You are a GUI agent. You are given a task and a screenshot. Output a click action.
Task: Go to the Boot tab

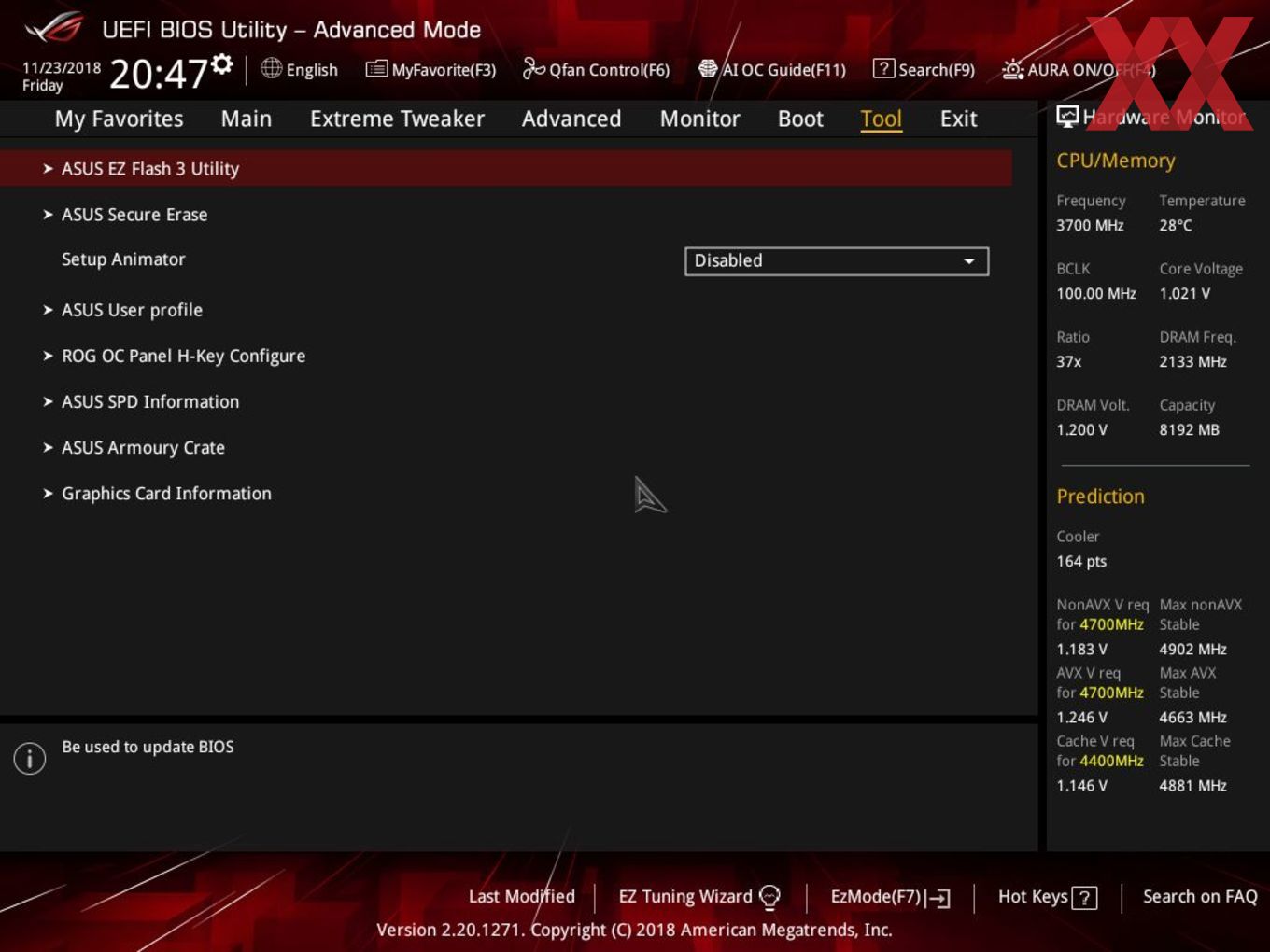click(800, 119)
